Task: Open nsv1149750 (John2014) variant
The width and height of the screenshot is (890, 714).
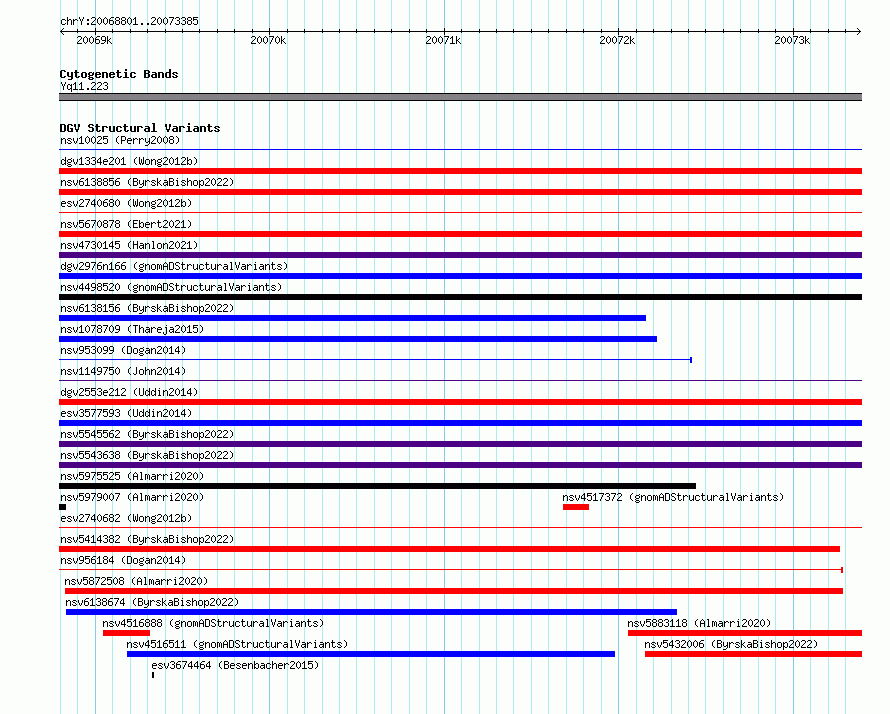Action: tap(123, 371)
